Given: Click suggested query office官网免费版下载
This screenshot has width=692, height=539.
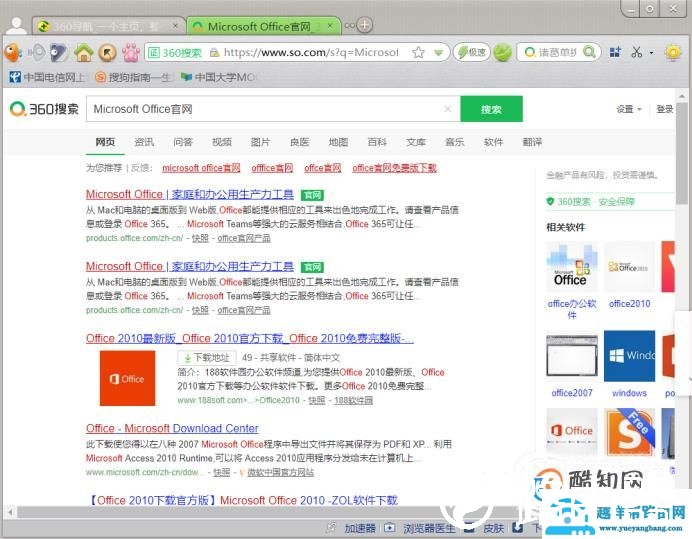Looking at the screenshot, I should 394,168.
